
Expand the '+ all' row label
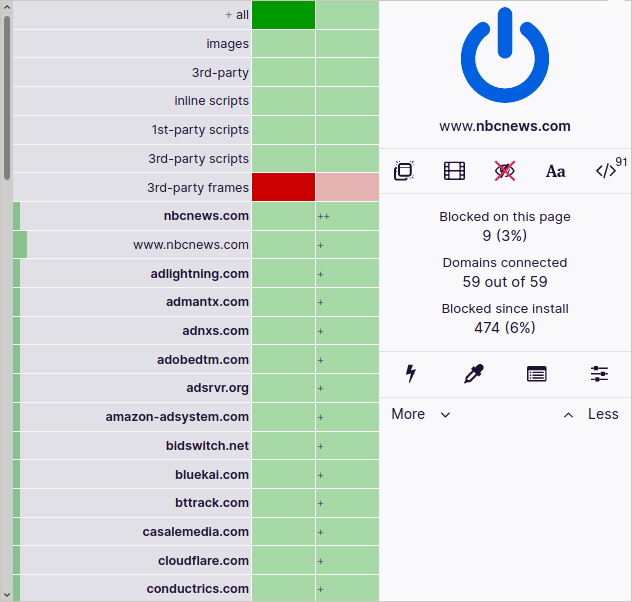coord(132,15)
